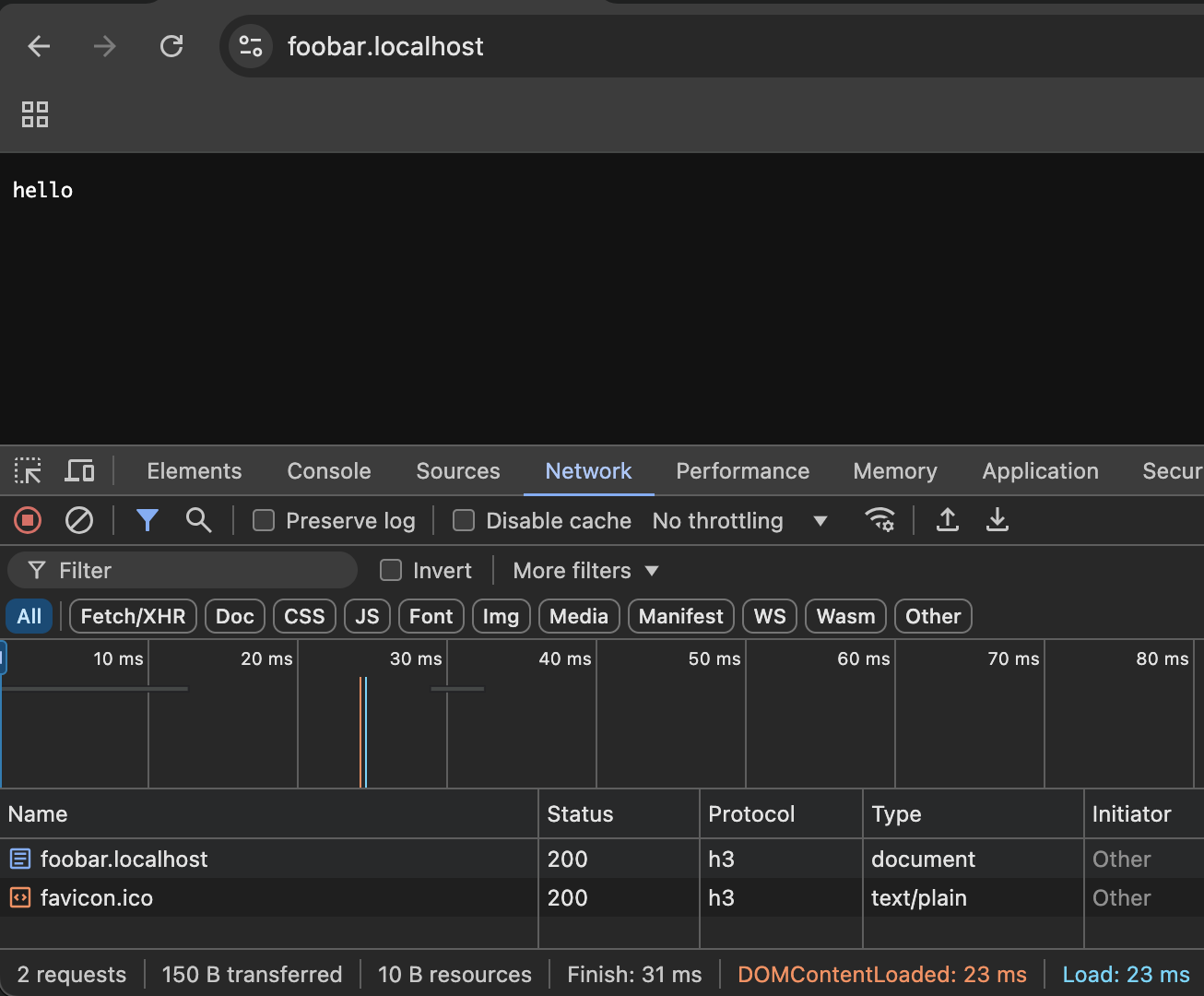
Task: Click the browser forward arrow
Action: coord(105,46)
